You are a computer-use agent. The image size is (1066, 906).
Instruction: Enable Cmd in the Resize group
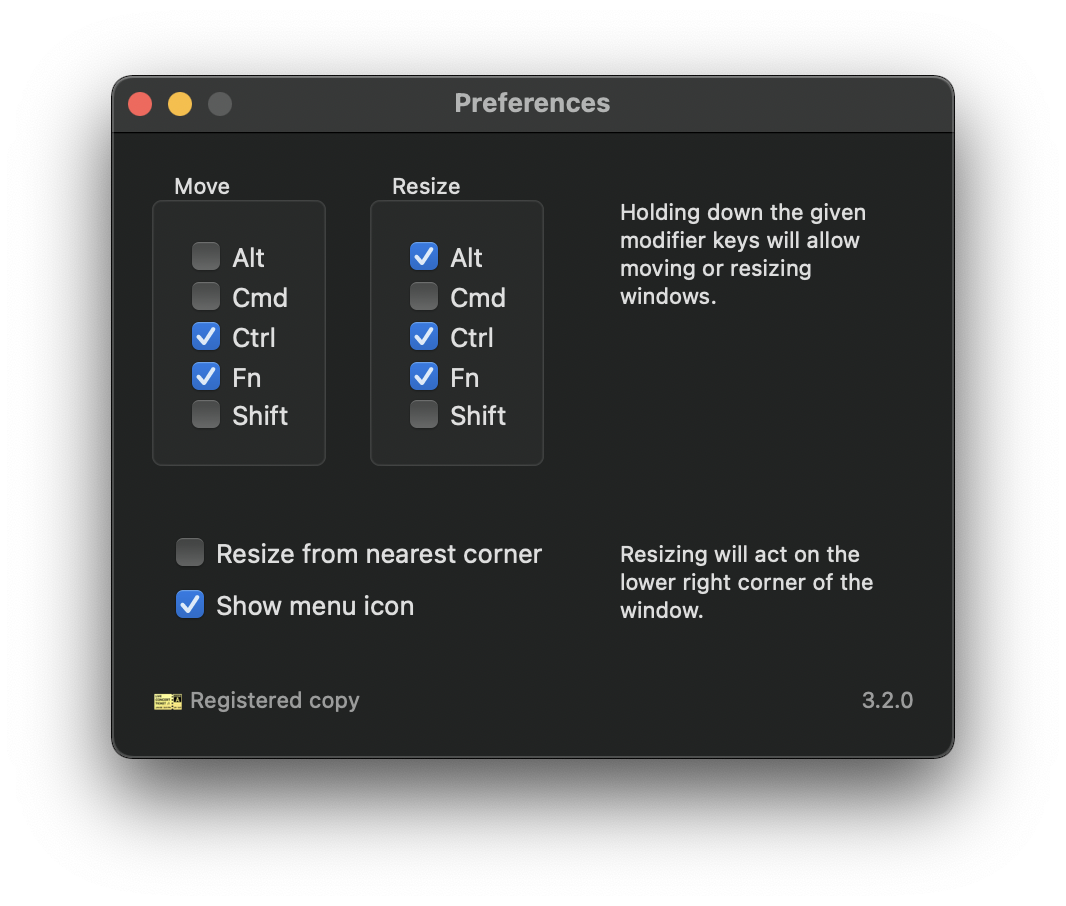(x=424, y=296)
